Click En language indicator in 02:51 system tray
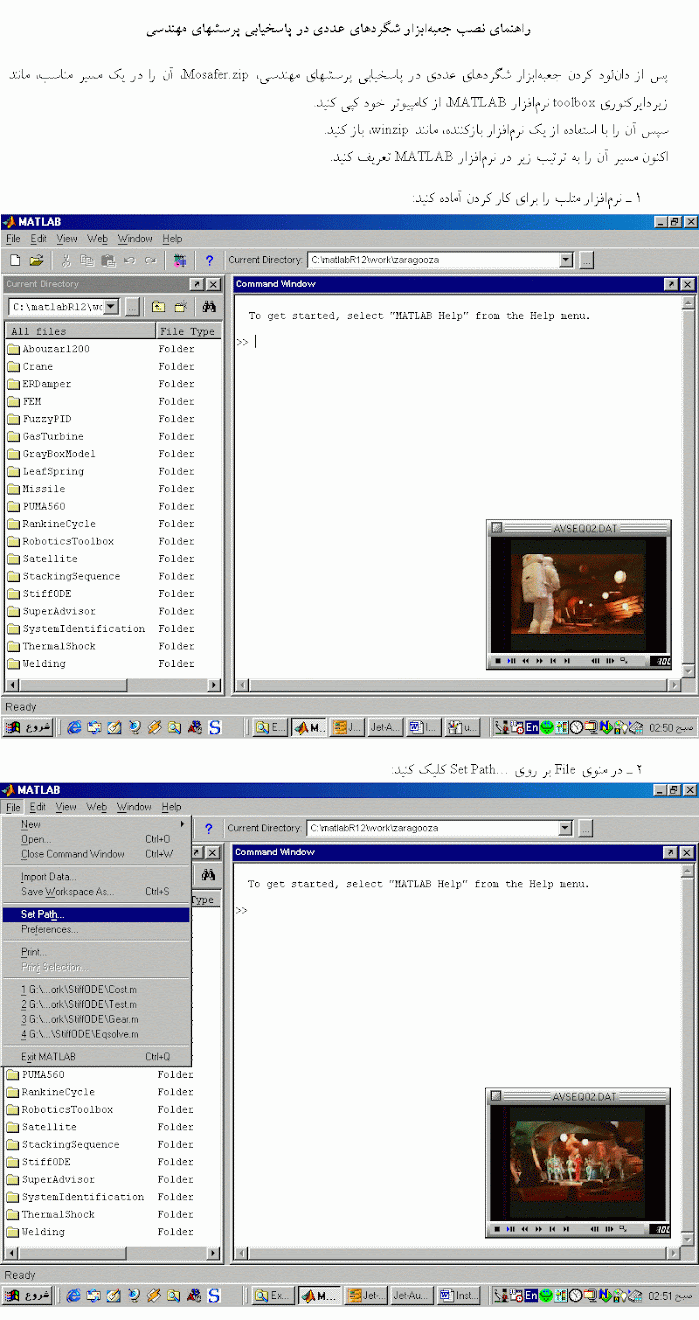Viewport: 699px width, 1320px height. [531, 1296]
